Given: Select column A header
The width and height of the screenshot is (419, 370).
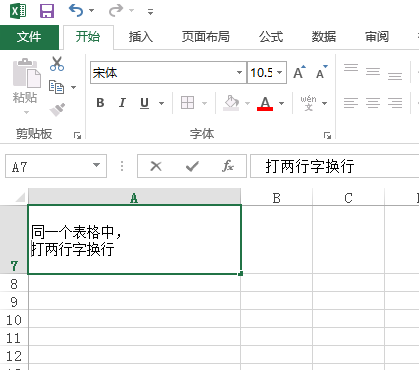Looking at the screenshot, I should [134, 198].
